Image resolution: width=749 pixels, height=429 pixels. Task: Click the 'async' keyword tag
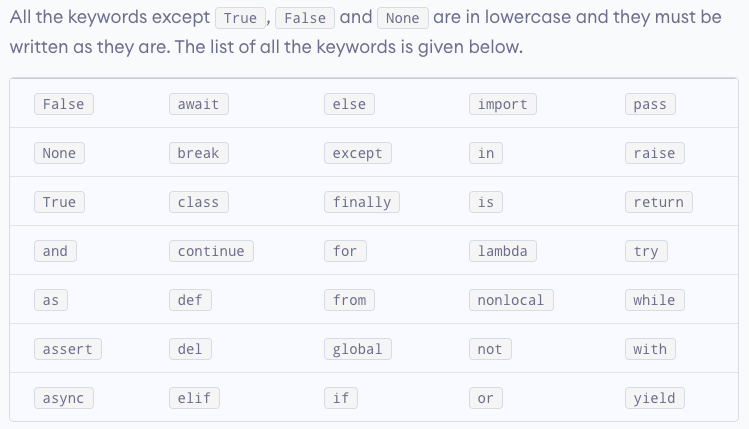pos(64,398)
